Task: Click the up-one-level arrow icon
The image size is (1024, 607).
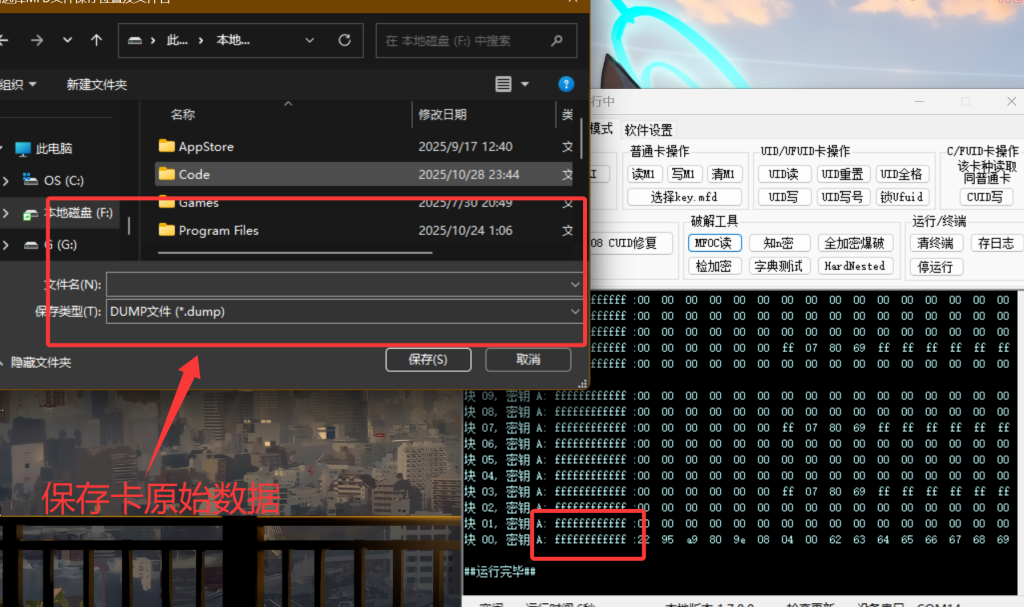Action: [96, 41]
